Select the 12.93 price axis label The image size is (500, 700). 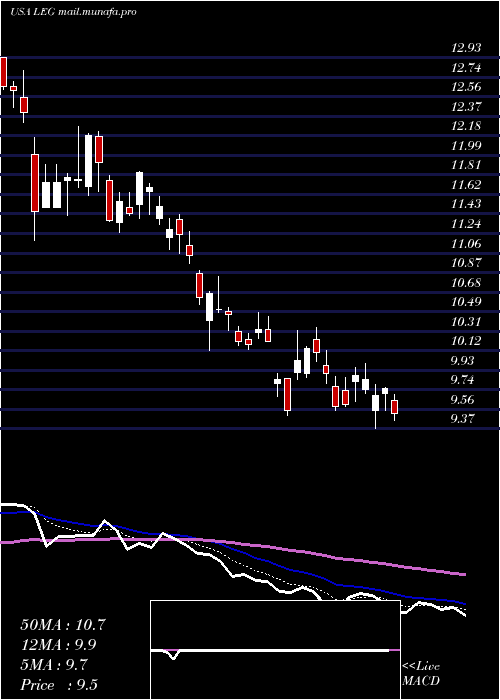coord(466,48)
